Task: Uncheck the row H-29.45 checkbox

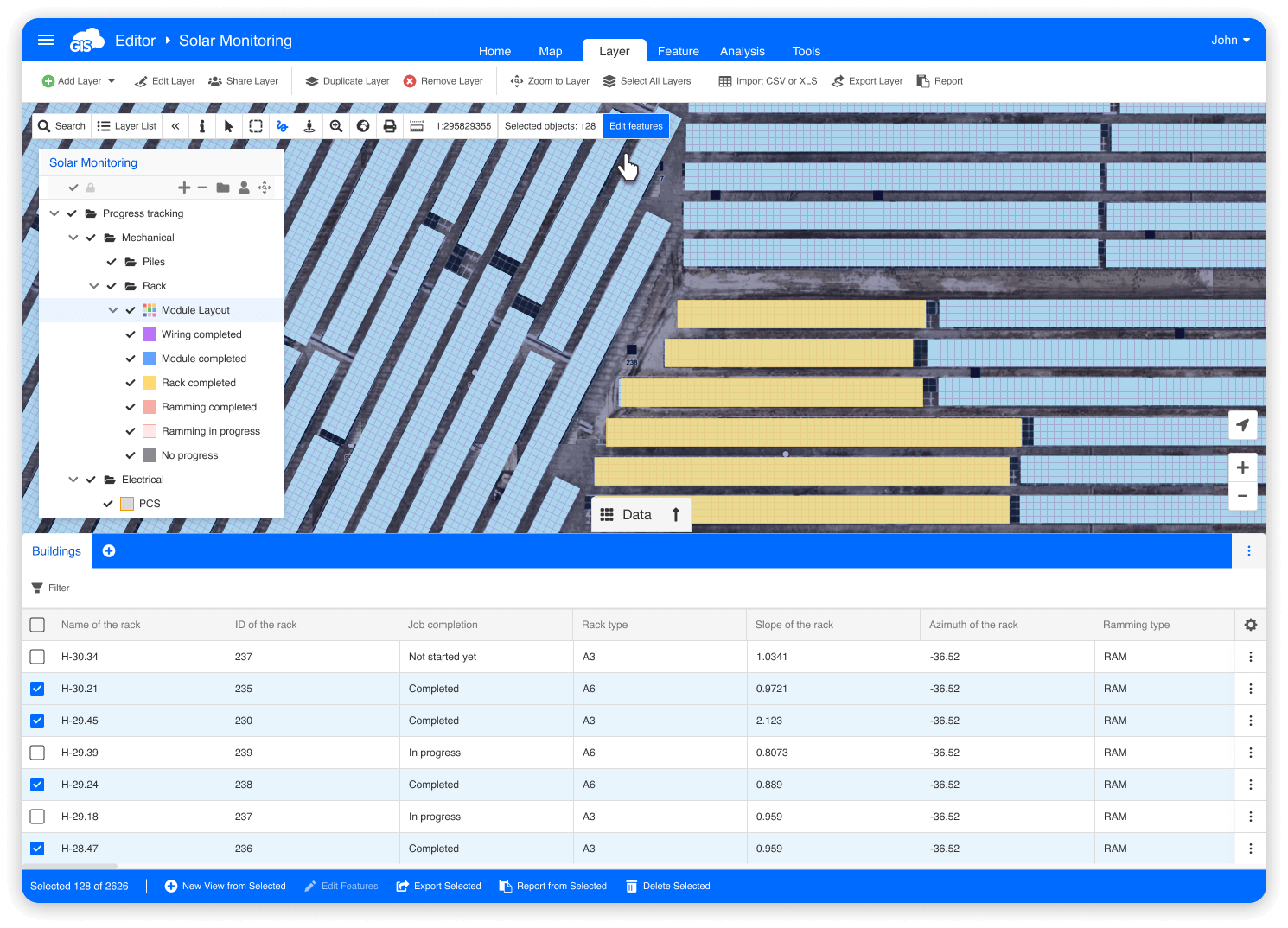Action: [37, 721]
